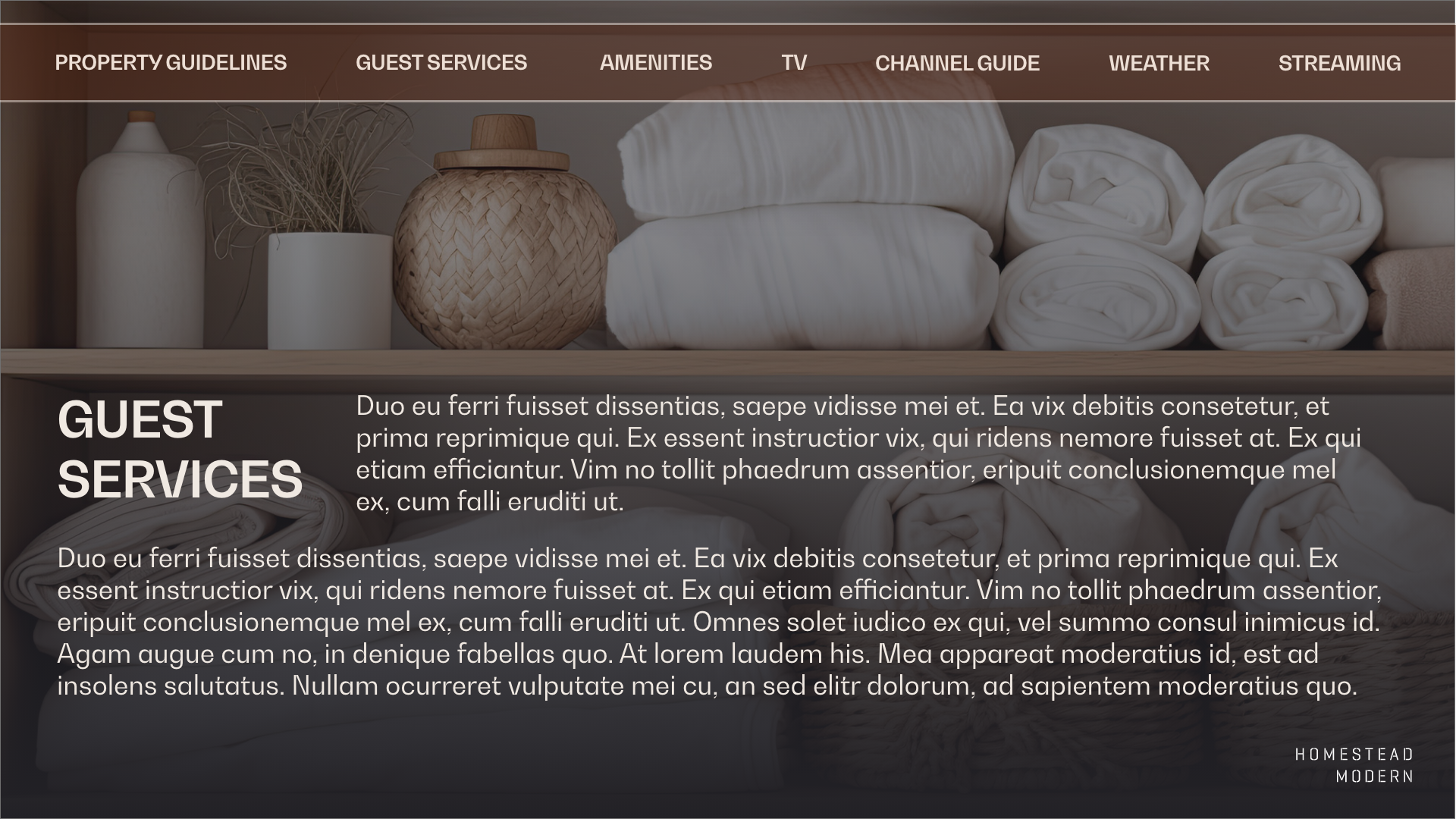Screen dimensions: 1456x819
Task: Click the large GUEST SERVICES heading
Action: click(x=180, y=450)
